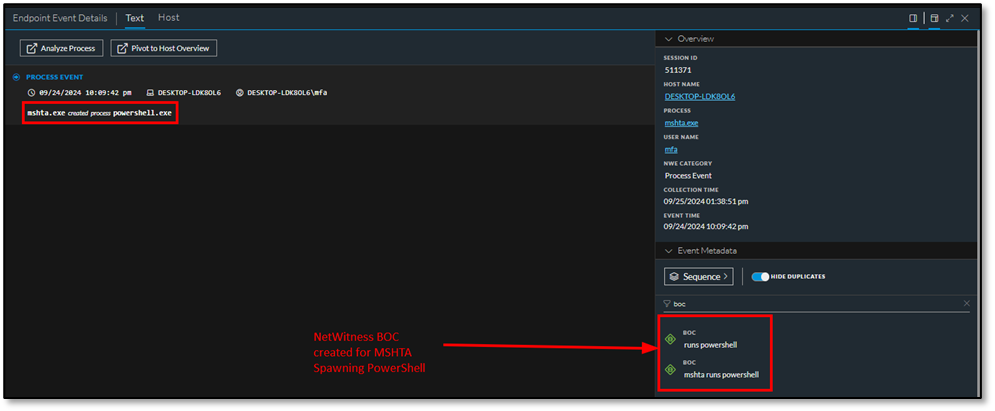
Task: Select session ID value 511371
Action: 678,70
